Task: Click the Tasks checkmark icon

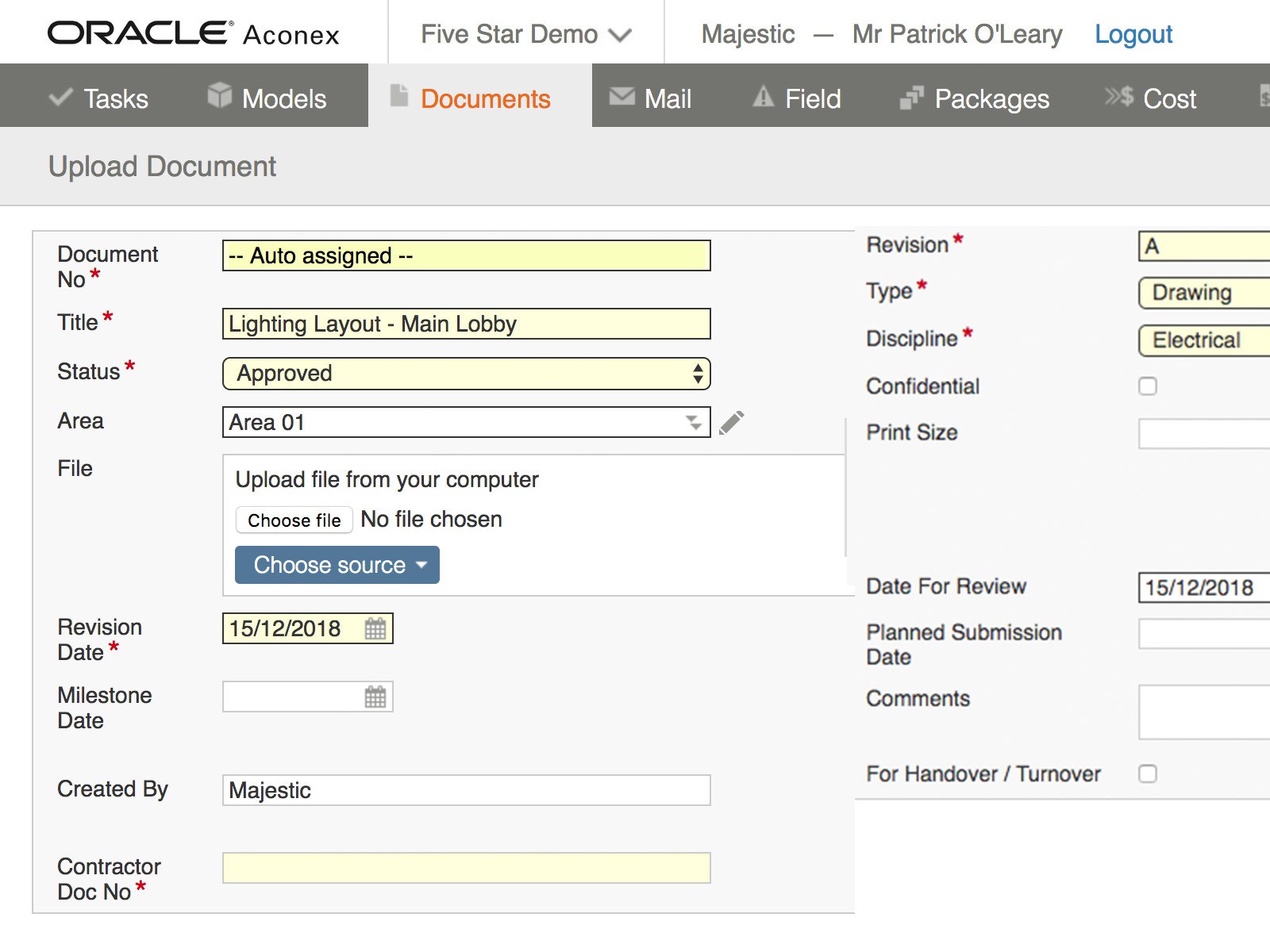Action: [x=60, y=98]
